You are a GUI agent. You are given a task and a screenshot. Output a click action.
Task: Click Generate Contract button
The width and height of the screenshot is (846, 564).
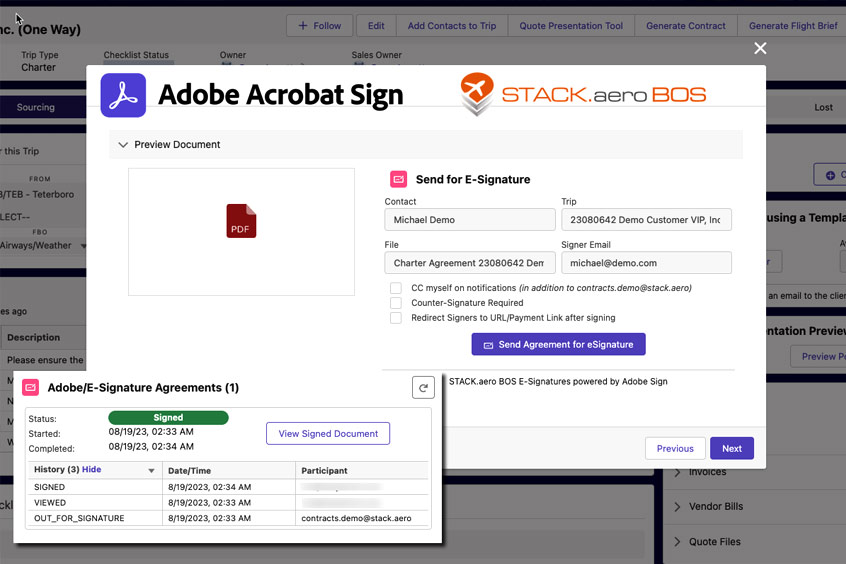tap(686, 26)
